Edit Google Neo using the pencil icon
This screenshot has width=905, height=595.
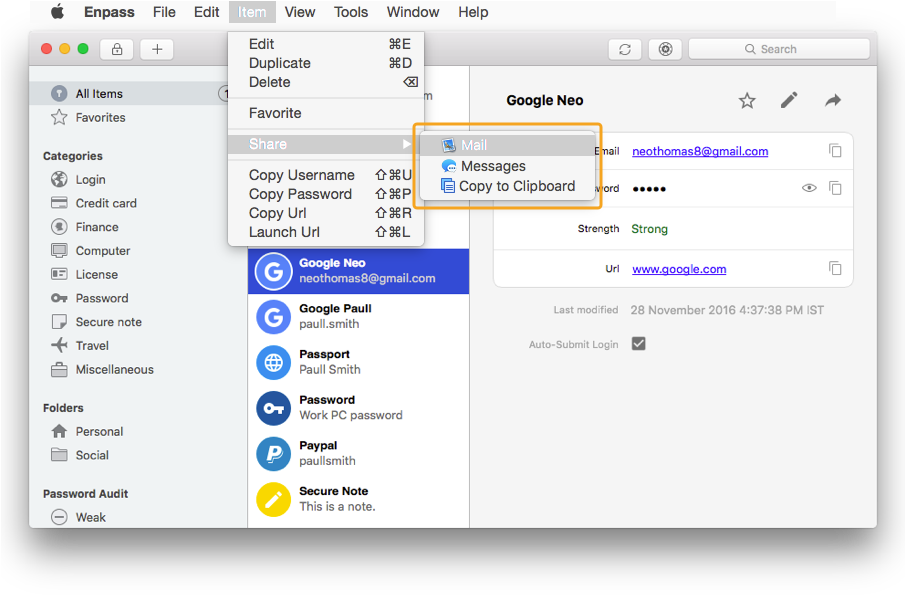pyautogui.click(x=788, y=100)
